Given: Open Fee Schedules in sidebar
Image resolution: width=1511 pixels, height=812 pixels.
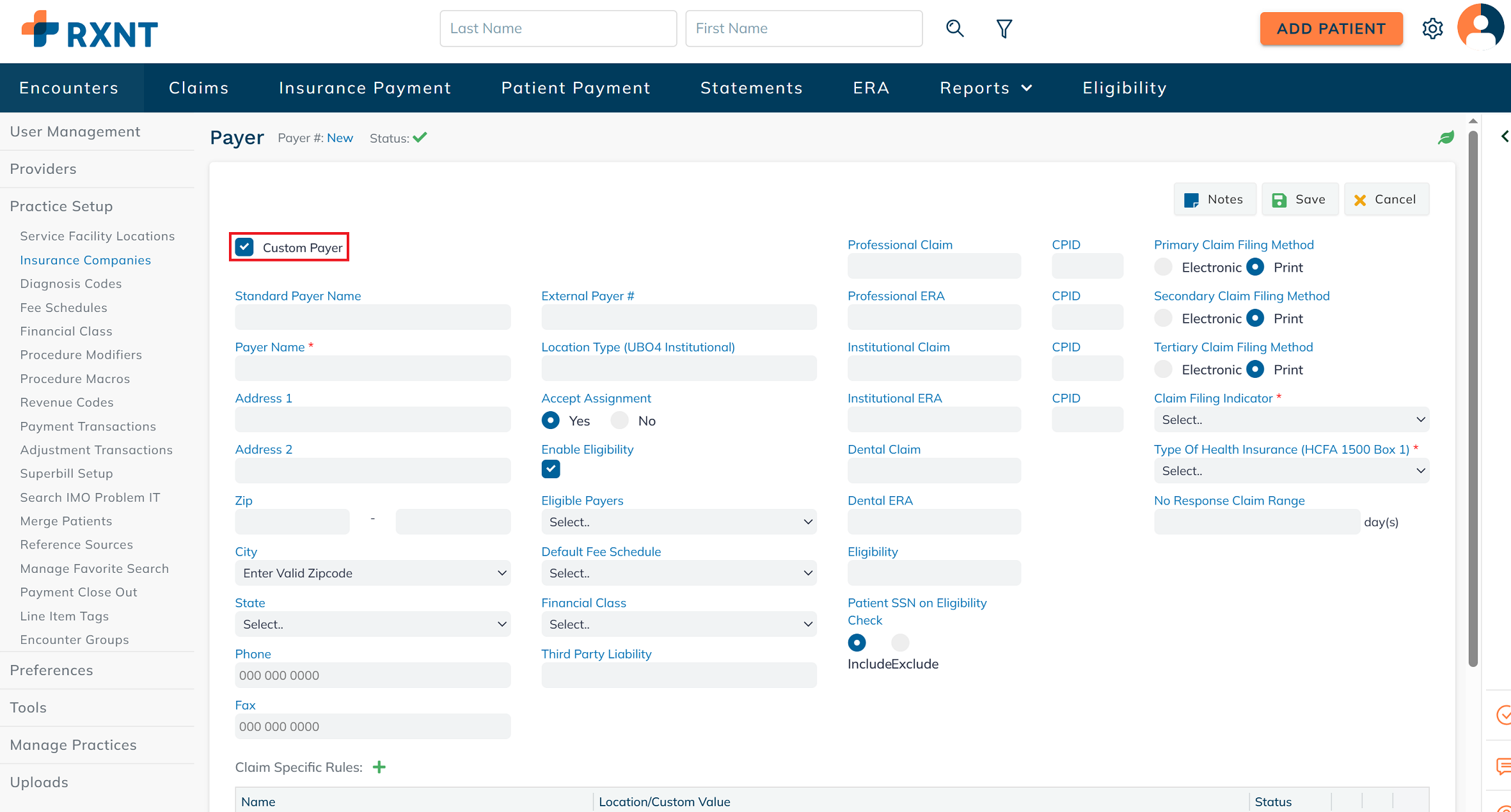Looking at the screenshot, I should [63, 308].
